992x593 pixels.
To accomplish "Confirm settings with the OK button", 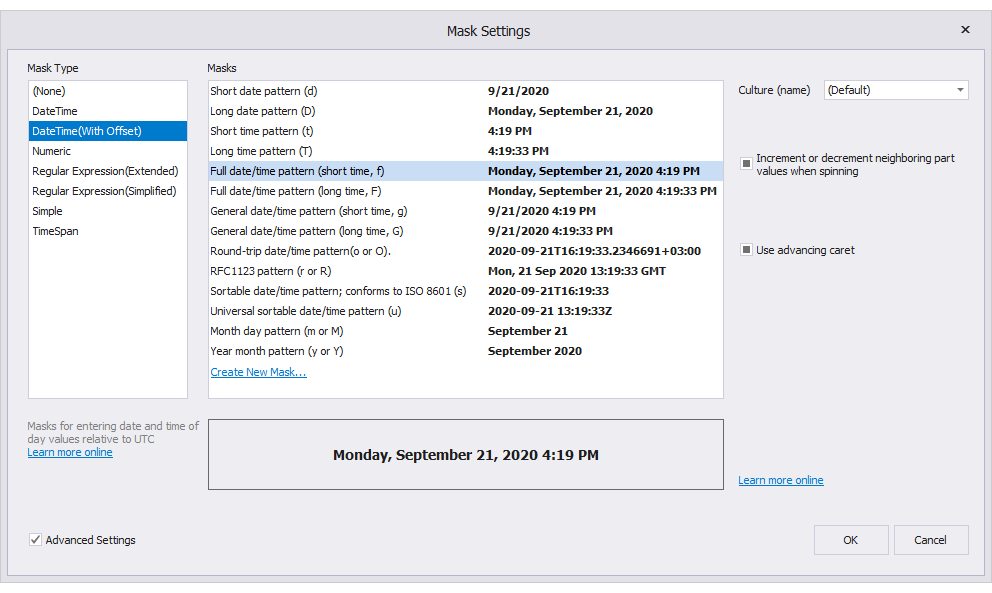I will tap(850, 539).
